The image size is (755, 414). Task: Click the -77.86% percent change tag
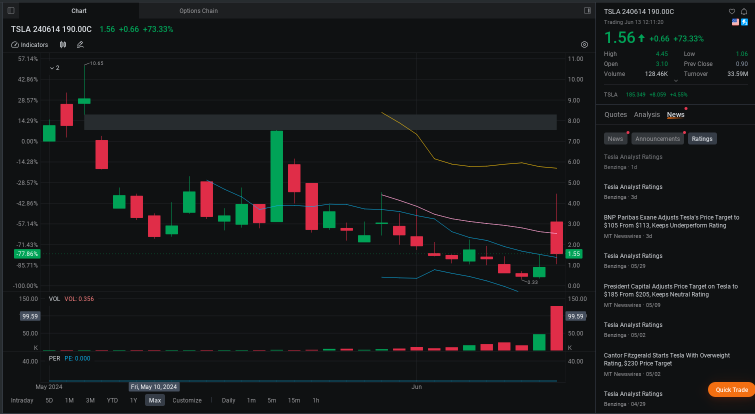click(27, 254)
